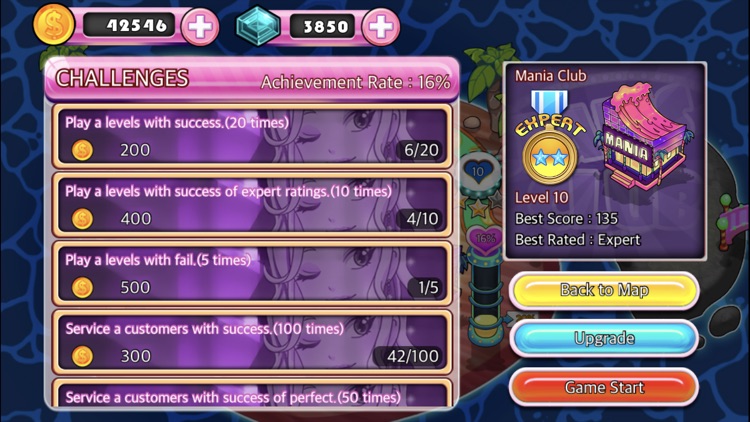The height and width of the screenshot is (422, 750).
Task: Tap the plus button to add gems
Action: point(381,27)
